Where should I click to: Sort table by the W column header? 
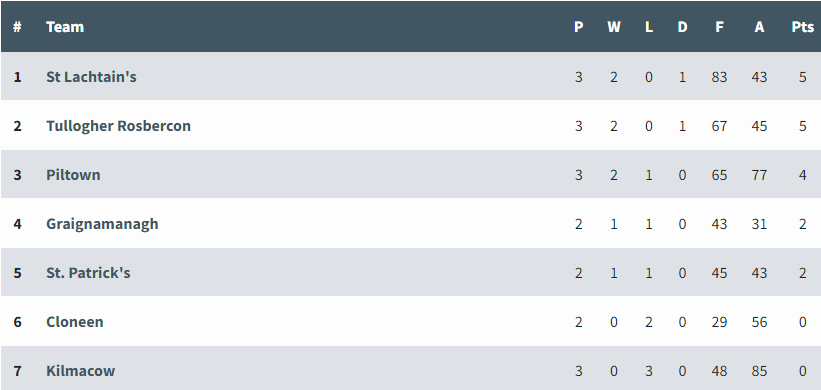coord(614,27)
